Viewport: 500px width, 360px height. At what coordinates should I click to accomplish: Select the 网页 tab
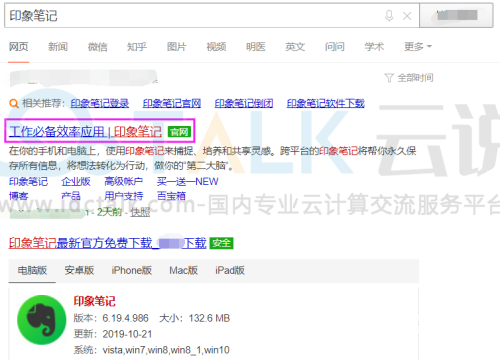point(19,47)
